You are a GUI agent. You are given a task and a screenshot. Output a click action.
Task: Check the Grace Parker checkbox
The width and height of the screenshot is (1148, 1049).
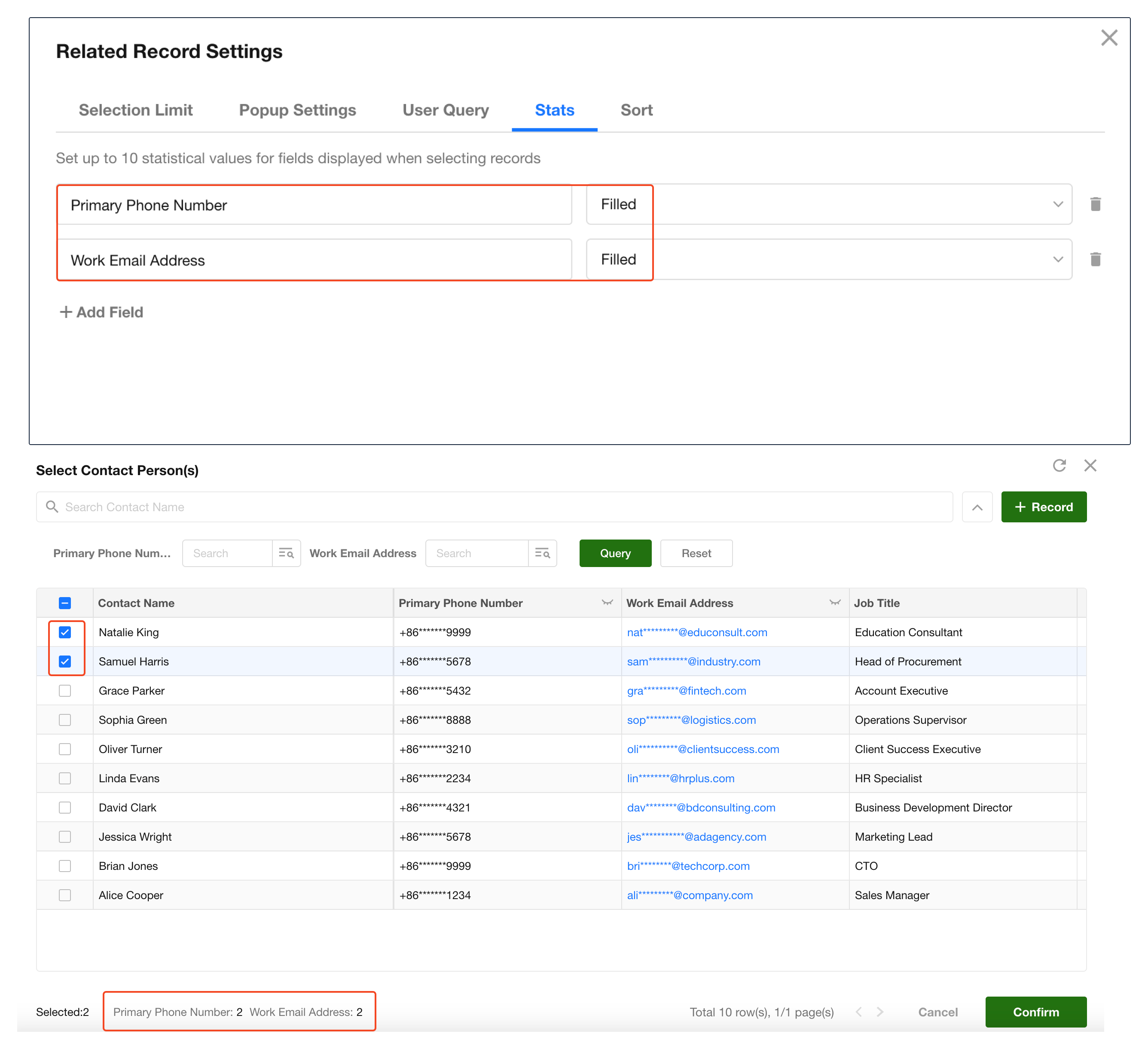pos(65,690)
